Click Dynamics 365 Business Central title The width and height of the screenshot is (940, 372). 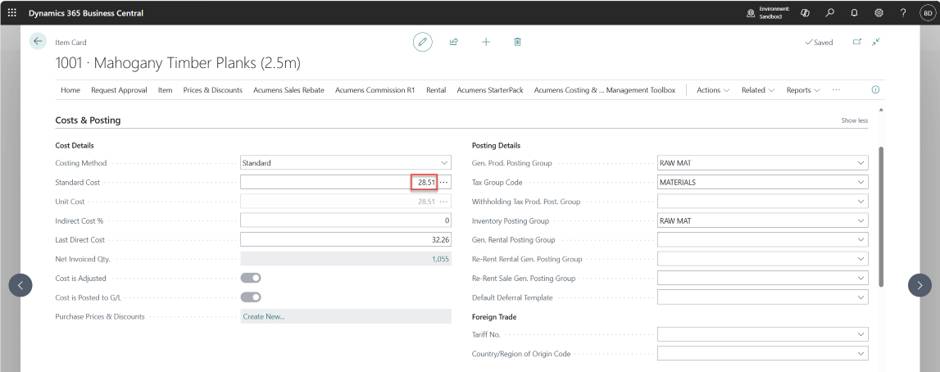[86, 13]
